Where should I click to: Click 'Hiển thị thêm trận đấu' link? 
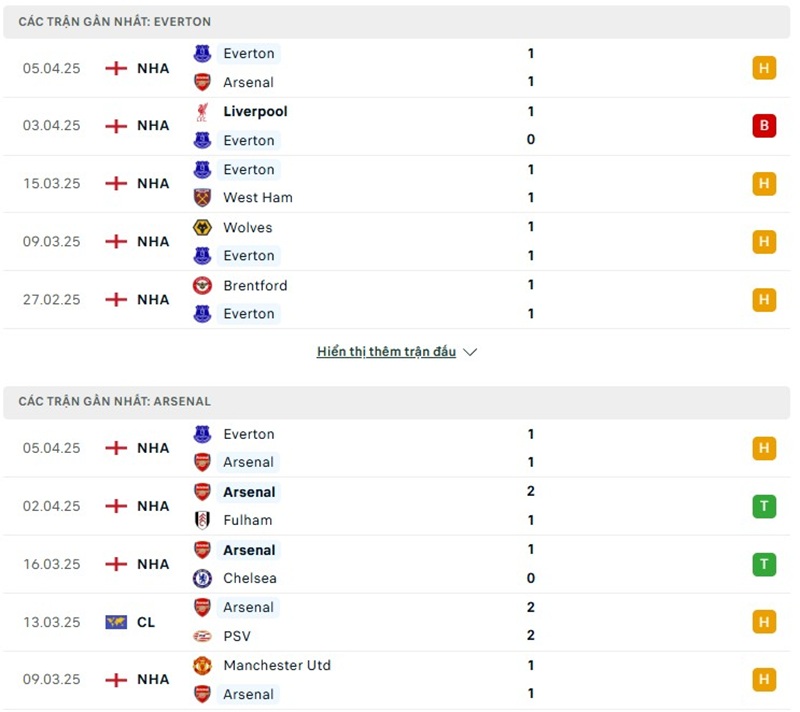386,352
